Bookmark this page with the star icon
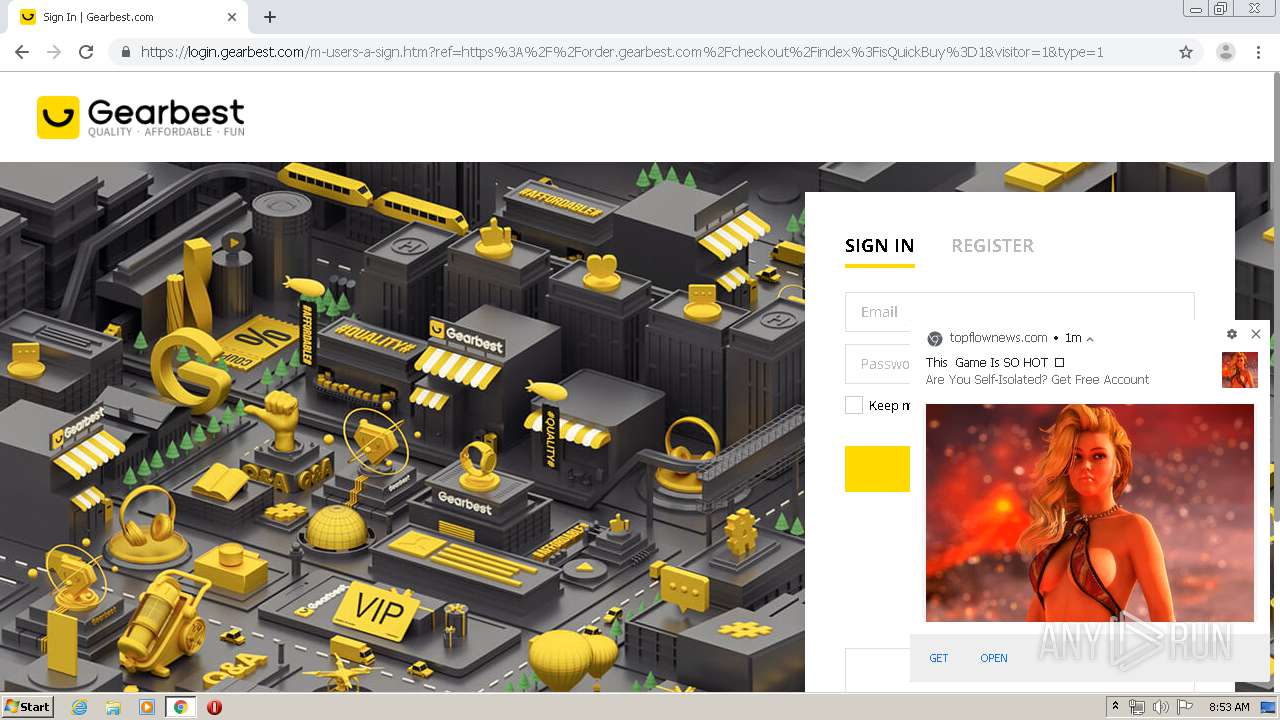1280x720 pixels. 1186,52
